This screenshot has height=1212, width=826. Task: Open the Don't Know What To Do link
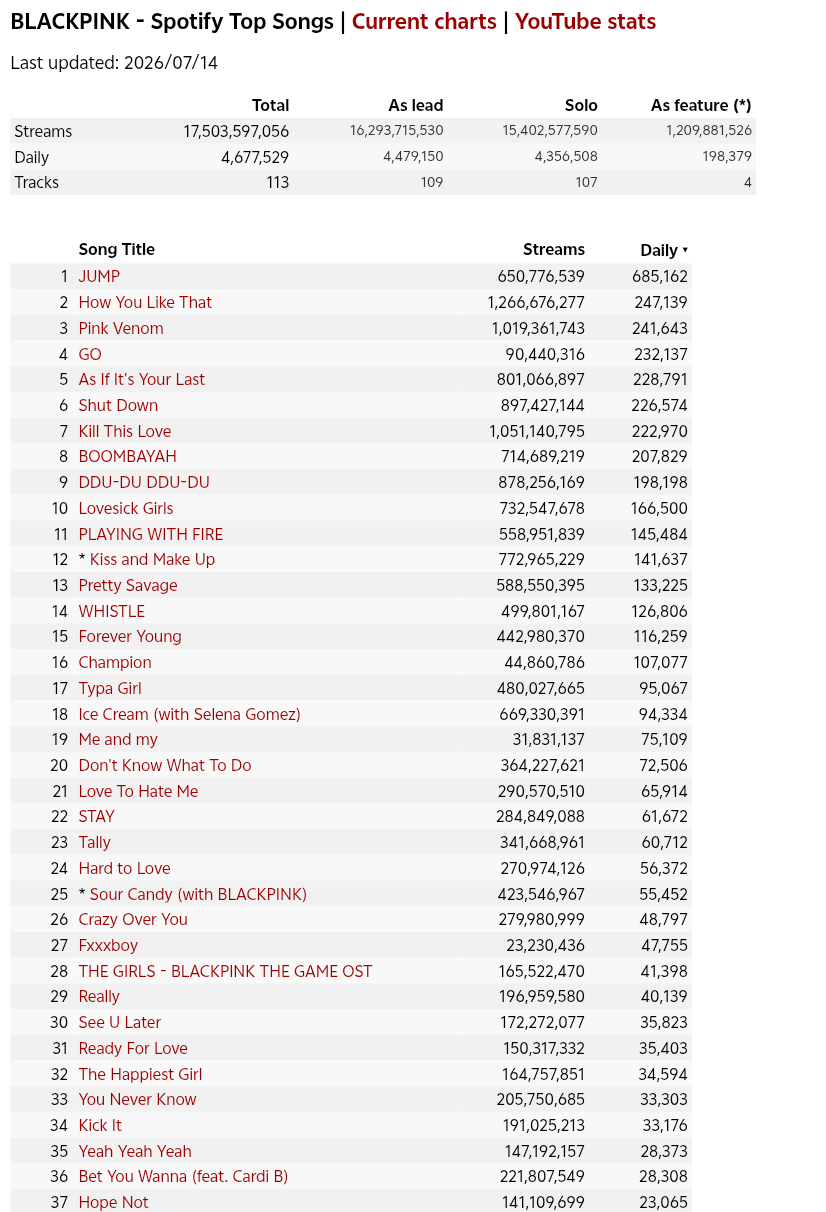(165, 765)
